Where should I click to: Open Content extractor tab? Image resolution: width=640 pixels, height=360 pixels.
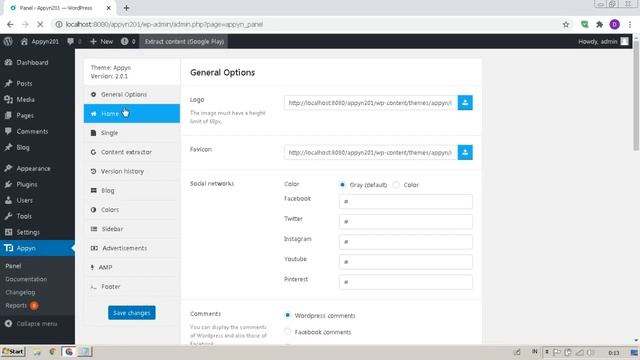point(132,152)
